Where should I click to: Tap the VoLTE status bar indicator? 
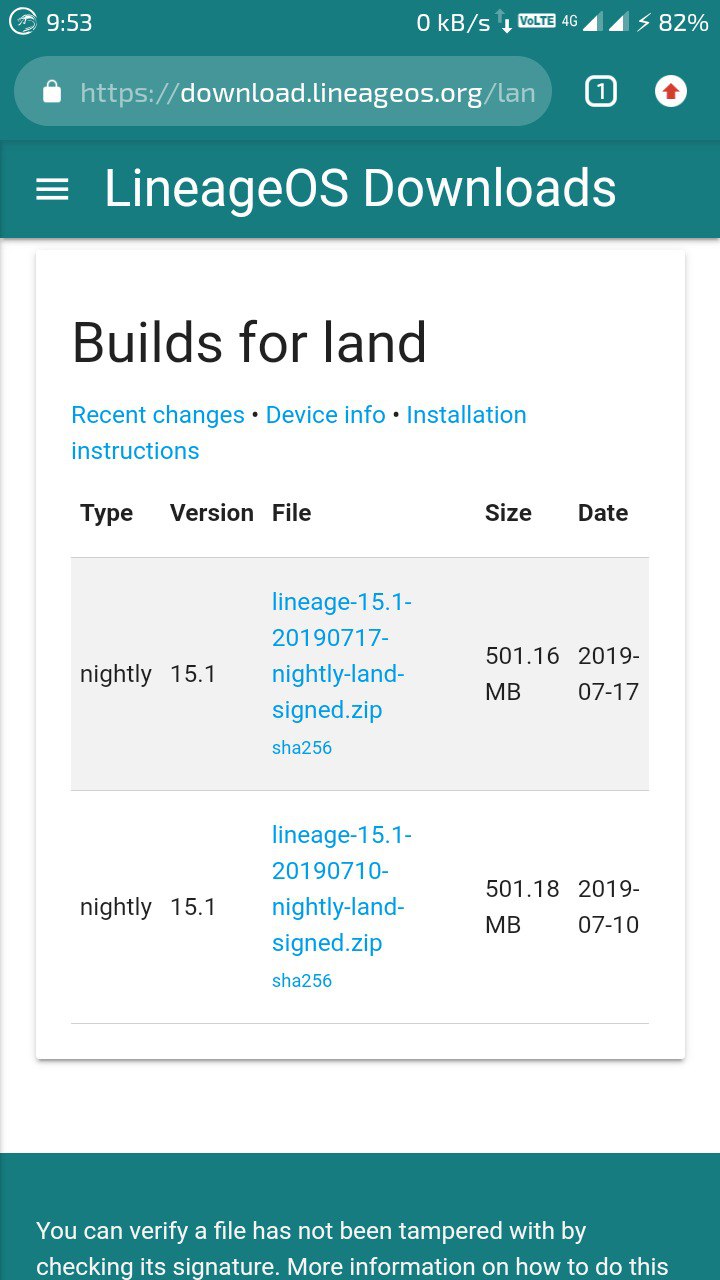coord(537,20)
